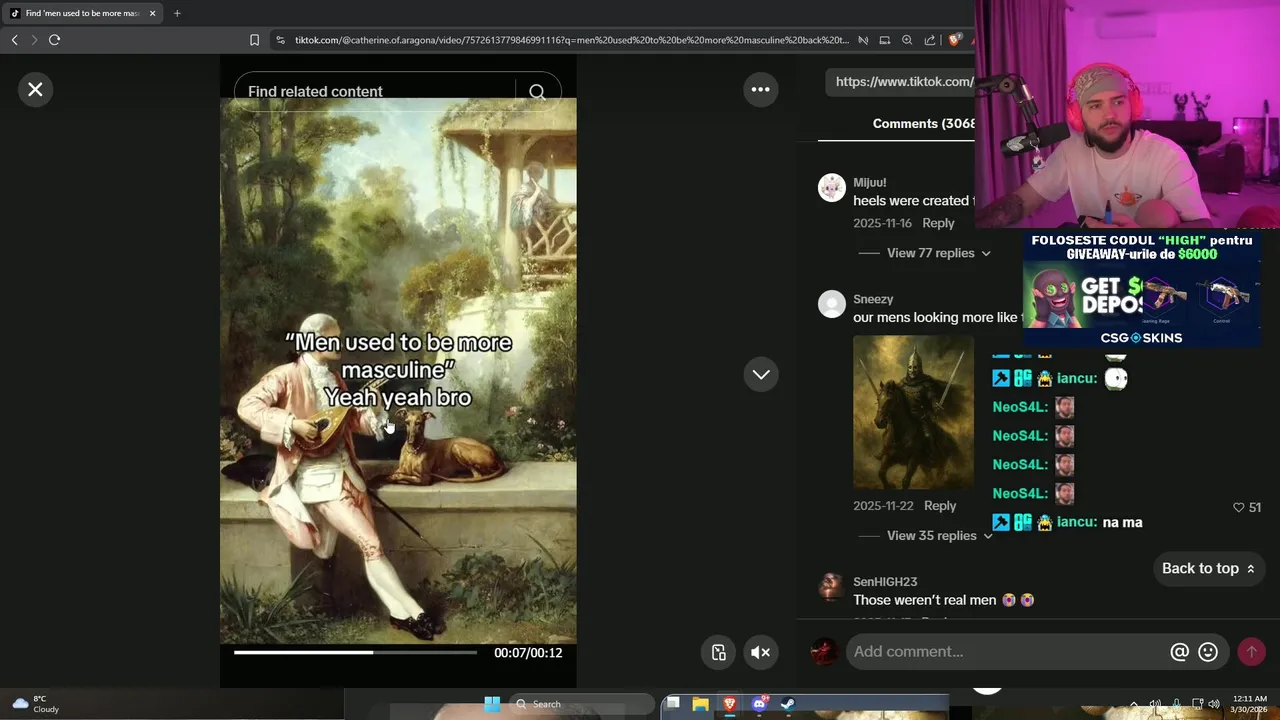This screenshot has width=1280, height=720.
Task: Open Sneezy's profile avatar
Action: 832,304
